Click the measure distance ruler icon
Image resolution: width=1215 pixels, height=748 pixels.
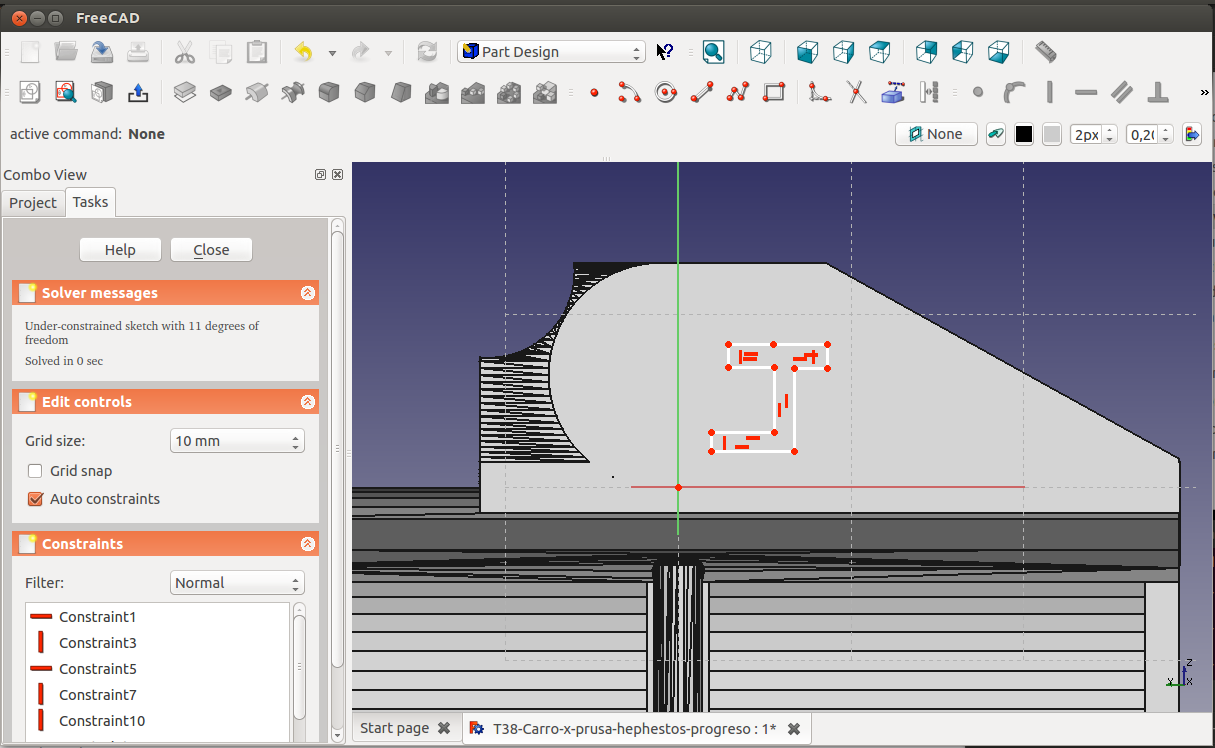coord(1046,52)
